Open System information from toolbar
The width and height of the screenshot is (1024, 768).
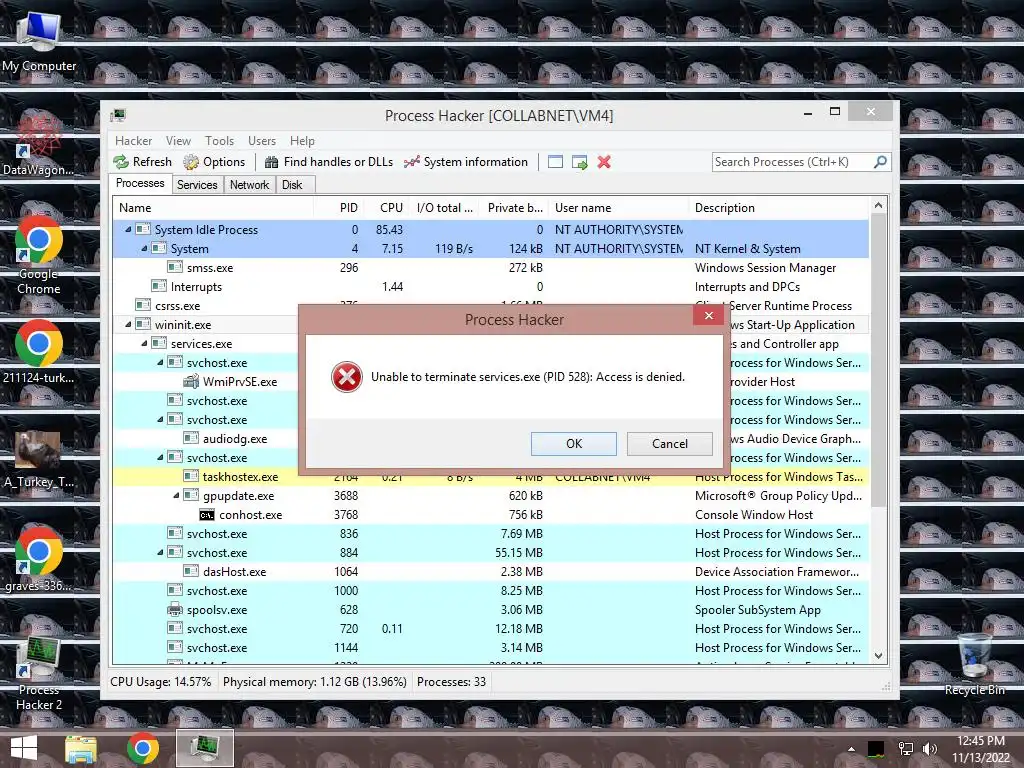pyautogui.click(x=466, y=162)
